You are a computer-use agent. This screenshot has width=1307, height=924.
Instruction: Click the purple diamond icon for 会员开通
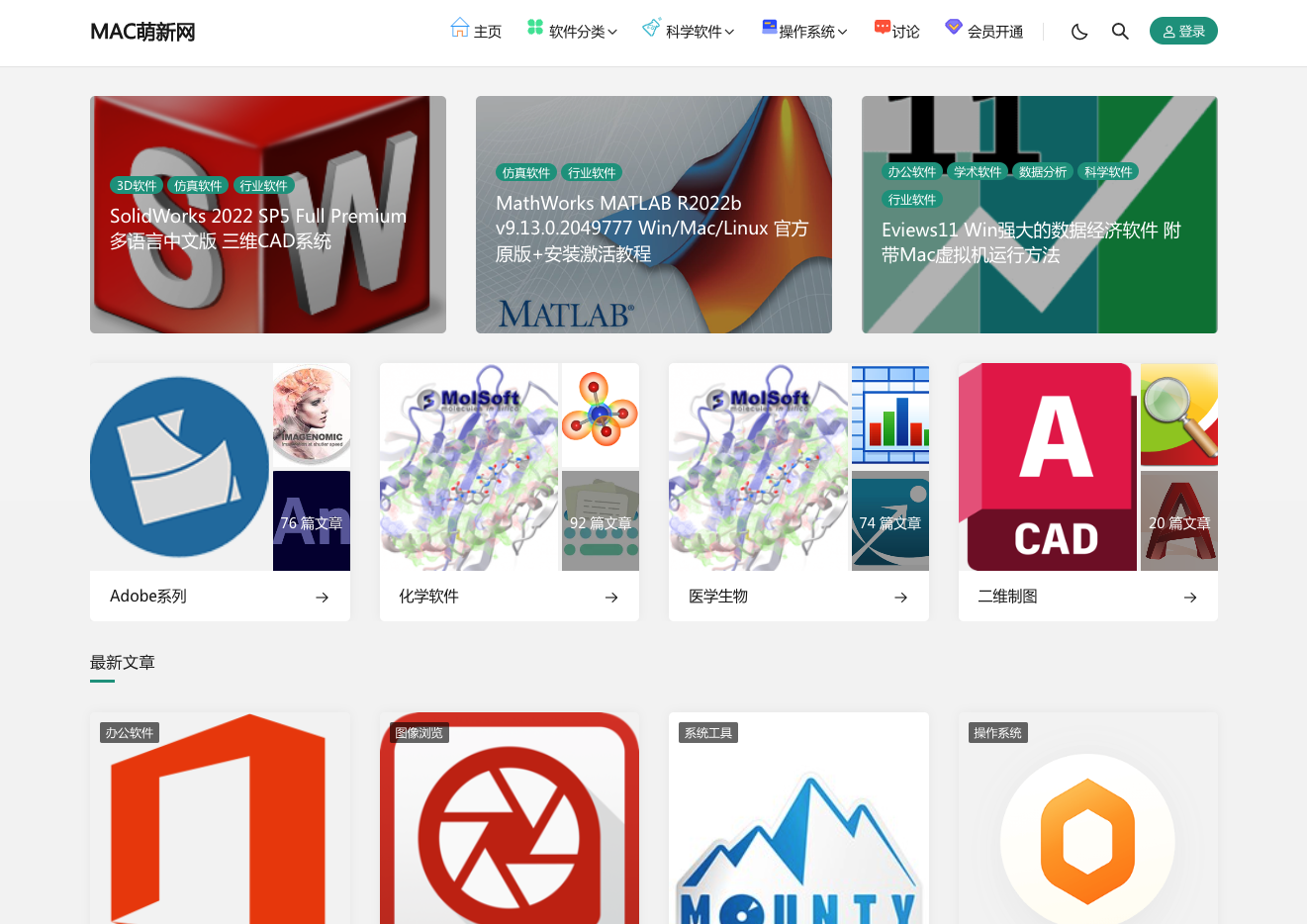coord(954,27)
